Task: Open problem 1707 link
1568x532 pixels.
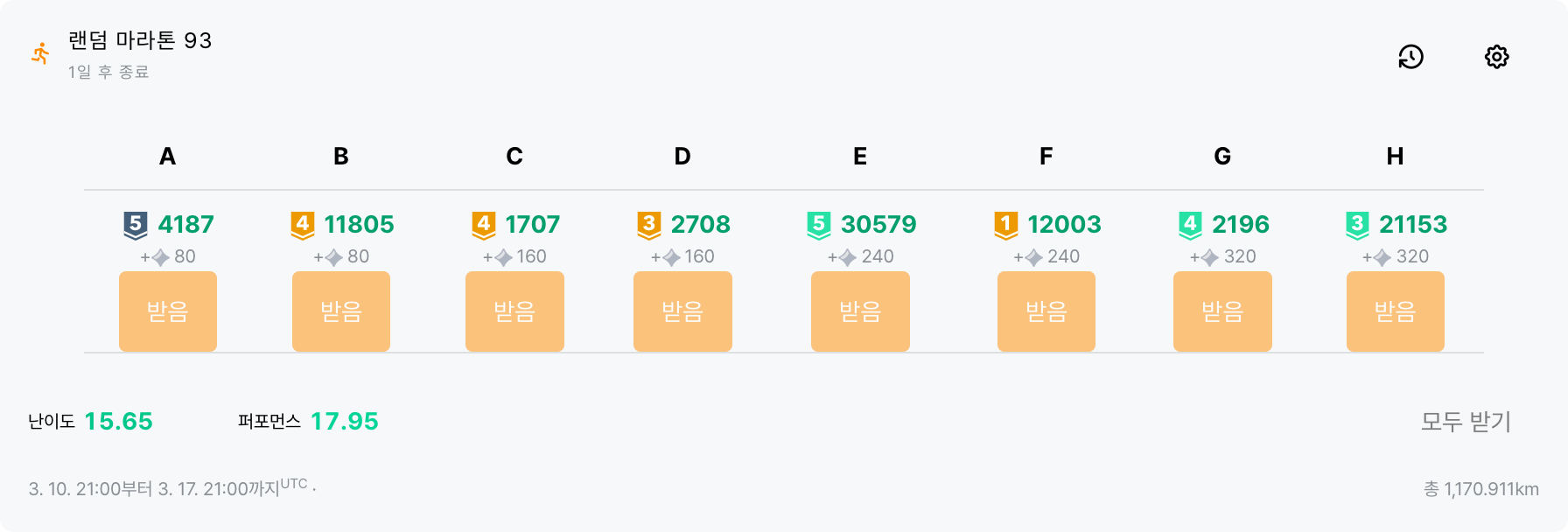Action: coord(532,225)
